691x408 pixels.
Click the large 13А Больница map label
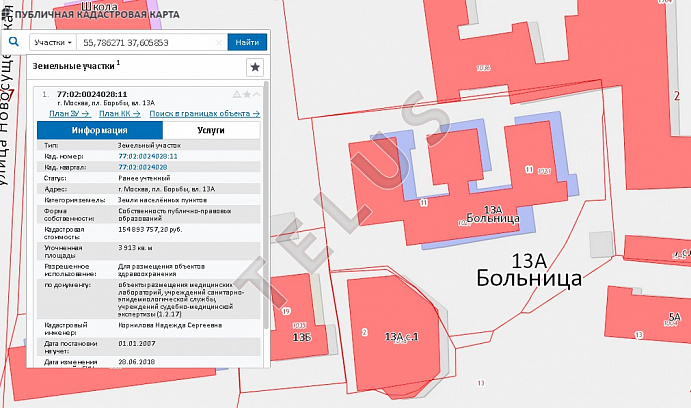pyautogui.click(x=529, y=270)
